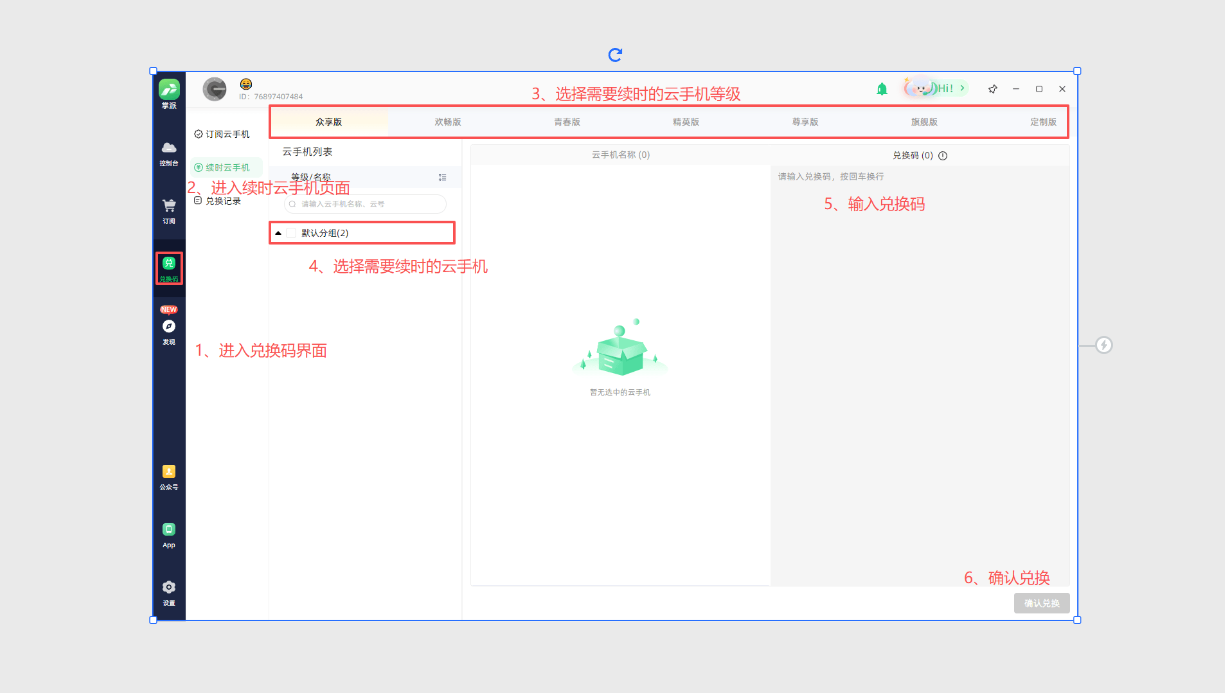Switch to the 旗舰版 tab
The width and height of the screenshot is (1225, 693).
(924, 122)
